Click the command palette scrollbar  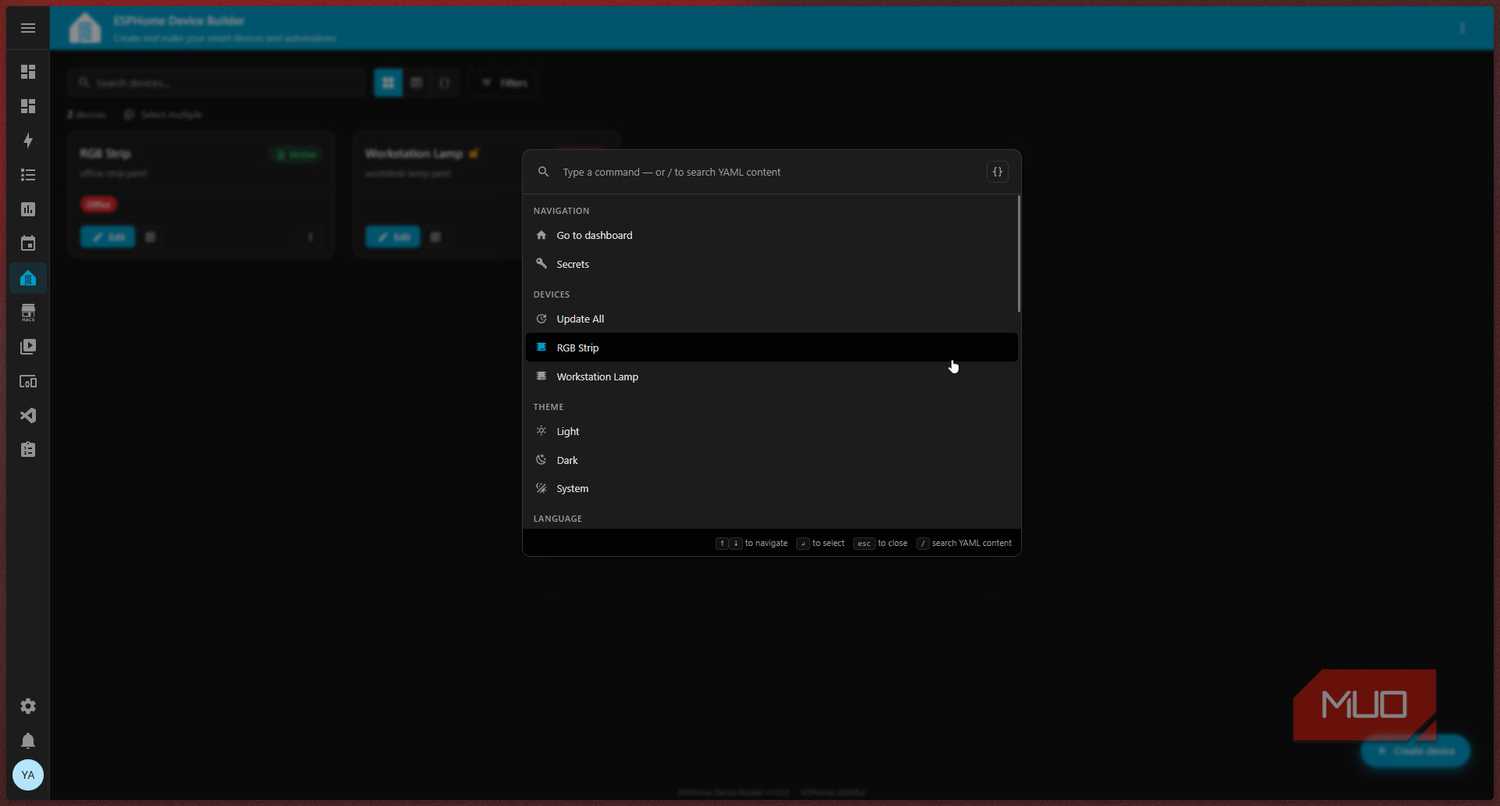[1019, 253]
